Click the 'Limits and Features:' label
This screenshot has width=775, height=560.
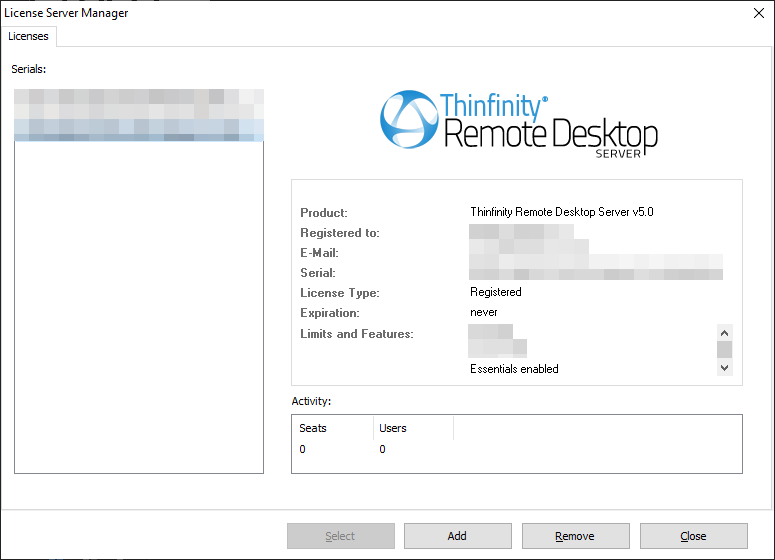coord(356,334)
